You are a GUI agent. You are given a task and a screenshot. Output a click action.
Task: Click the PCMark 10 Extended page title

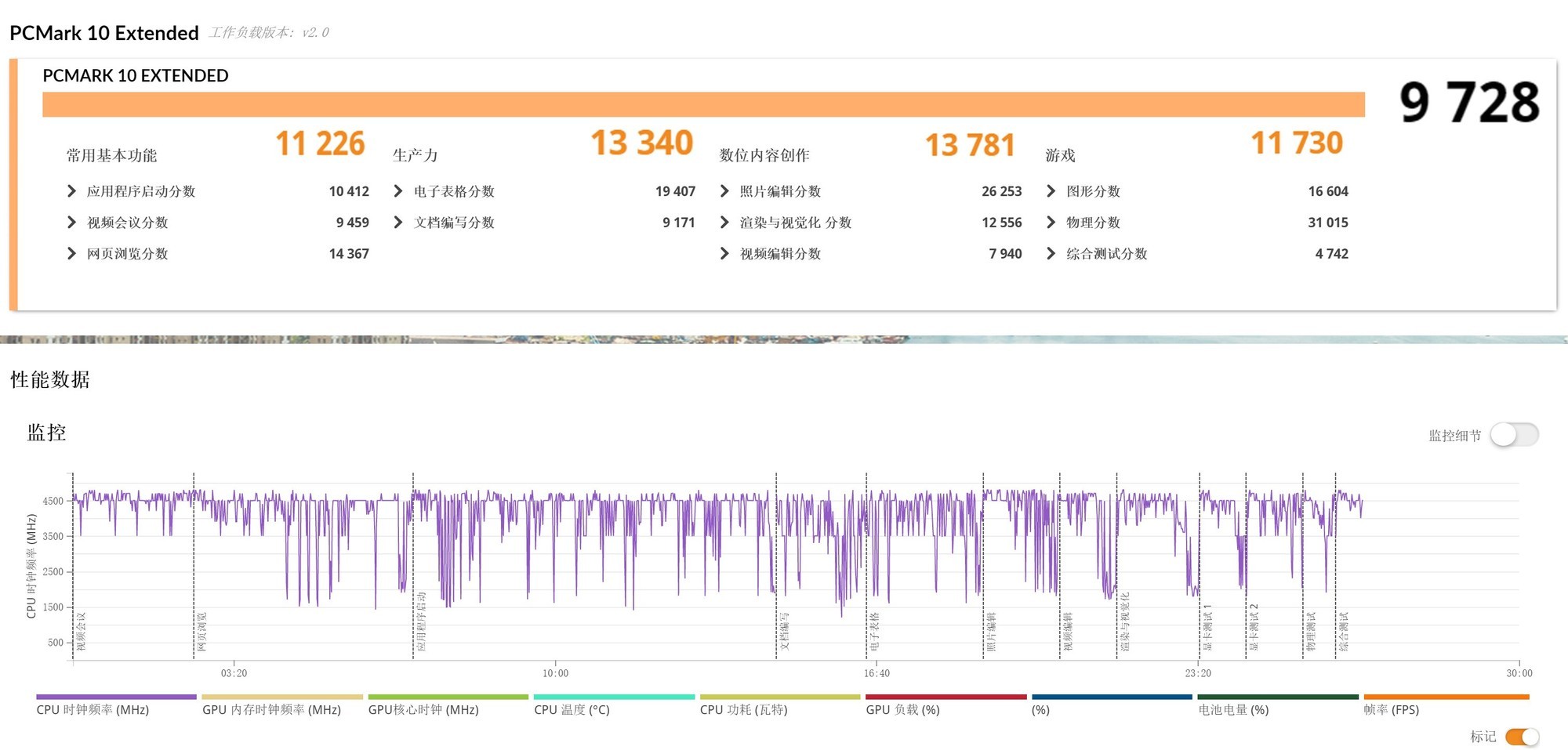click(x=103, y=33)
